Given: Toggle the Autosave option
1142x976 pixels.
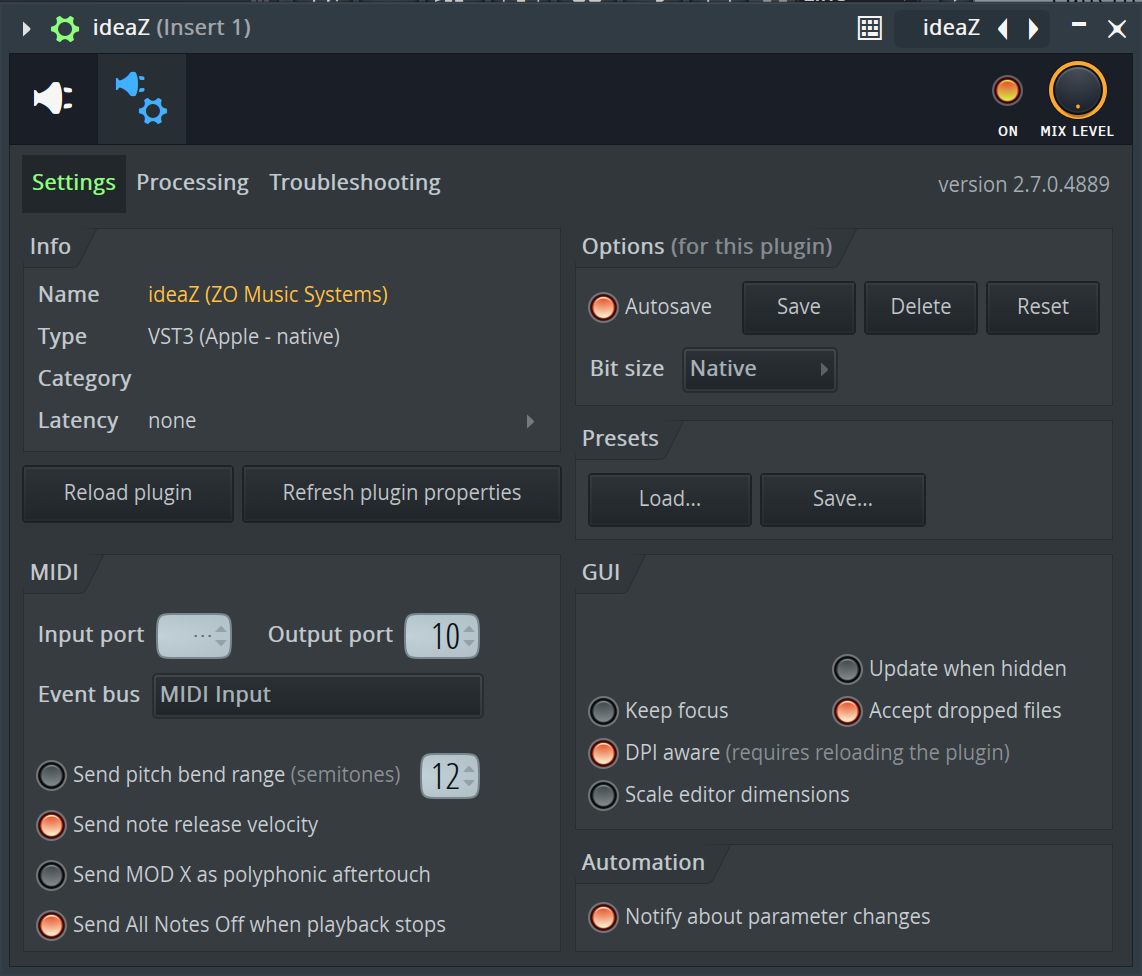Looking at the screenshot, I should [603, 307].
